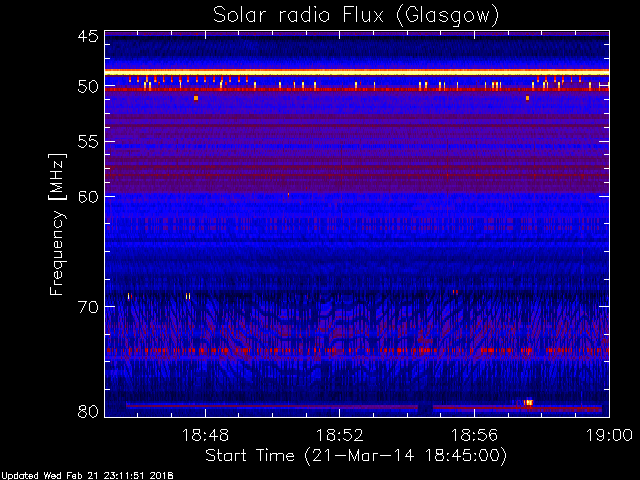Click the 18:52 time tick label
The height and width of the screenshot is (480, 640).
click(340, 435)
